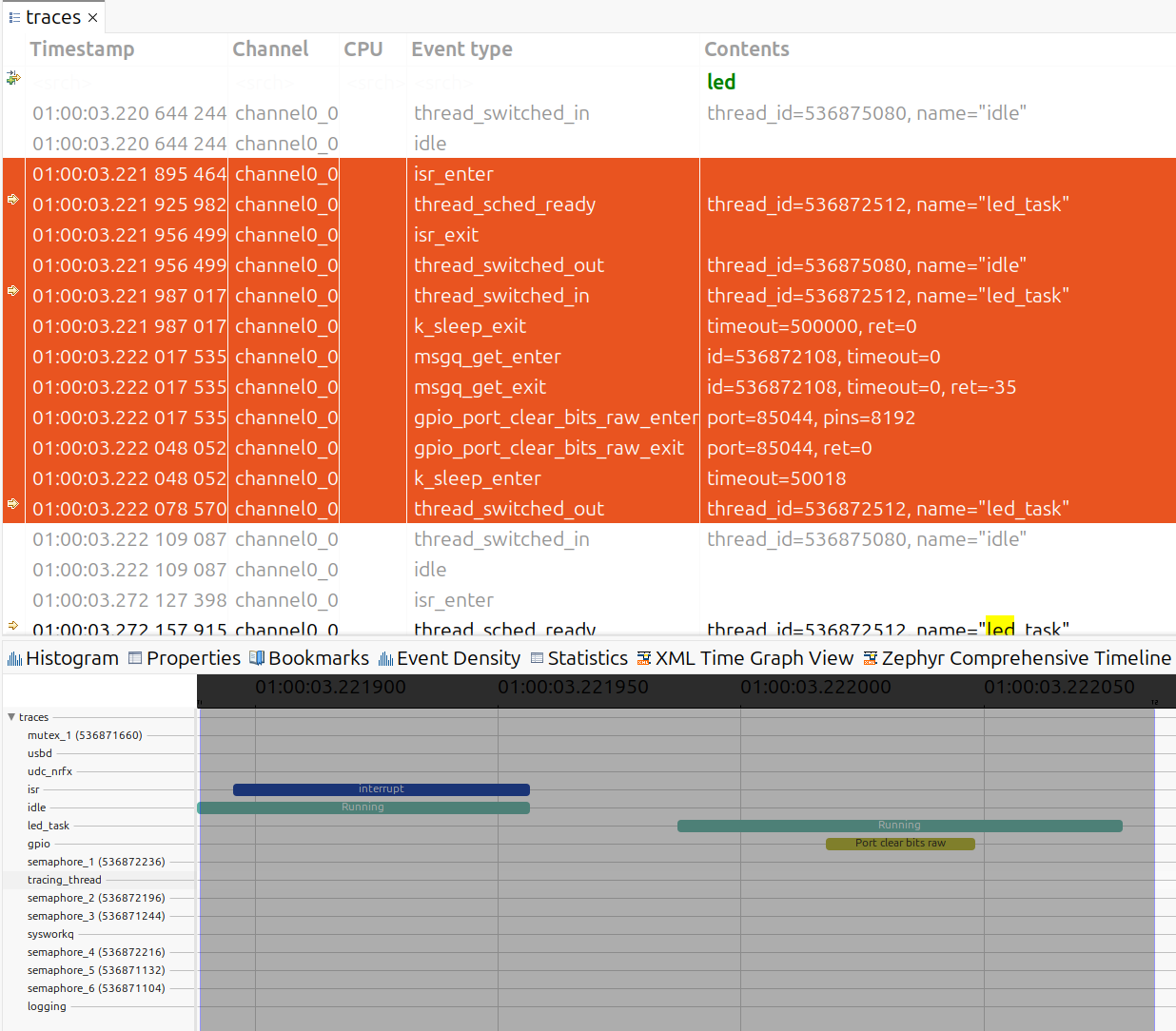
Task: Select led_task in the timeline tree
Action: tap(49, 826)
